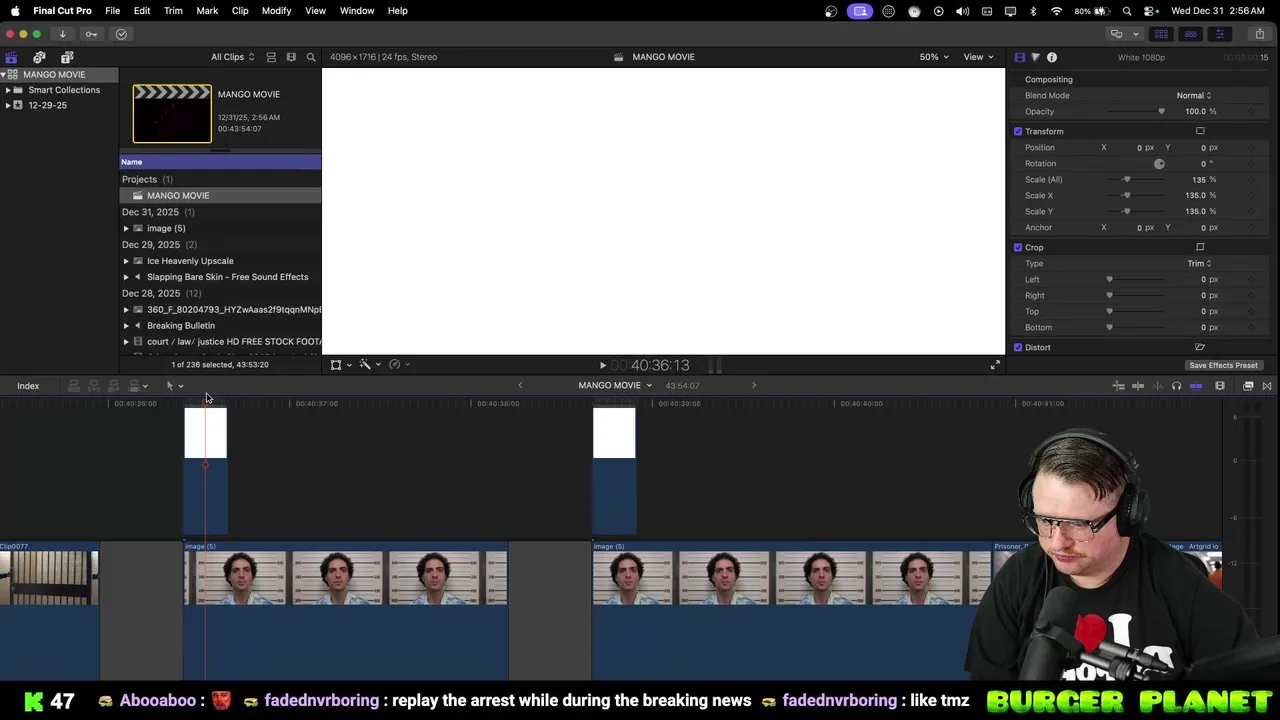
Task: Toggle the Browser panel layout button
Action: point(1161,34)
